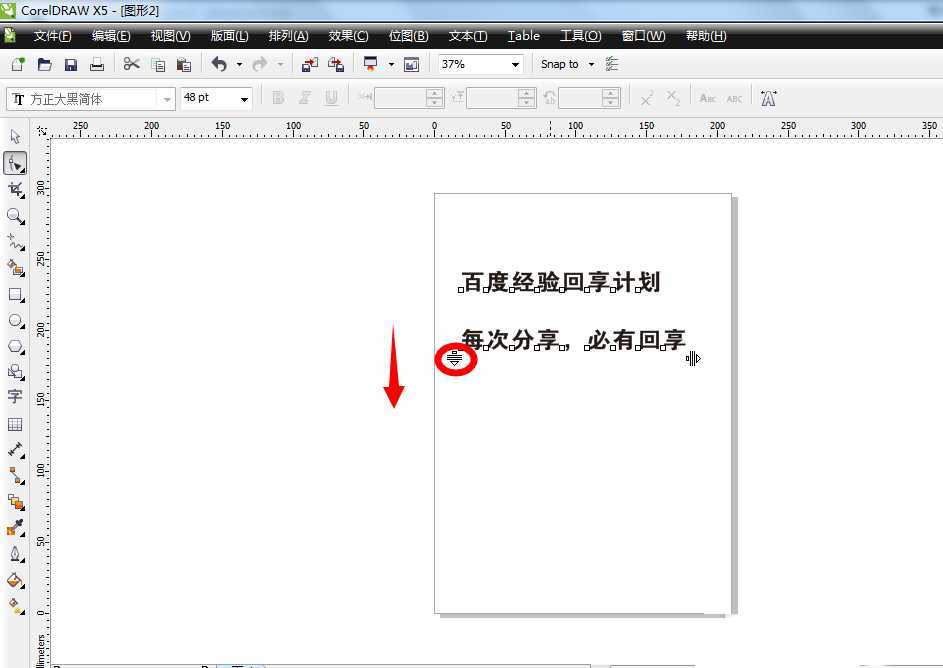The width and height of the screenshot is (943, 668).
Task: Select the Shape tool
Action: click(14, 163)
